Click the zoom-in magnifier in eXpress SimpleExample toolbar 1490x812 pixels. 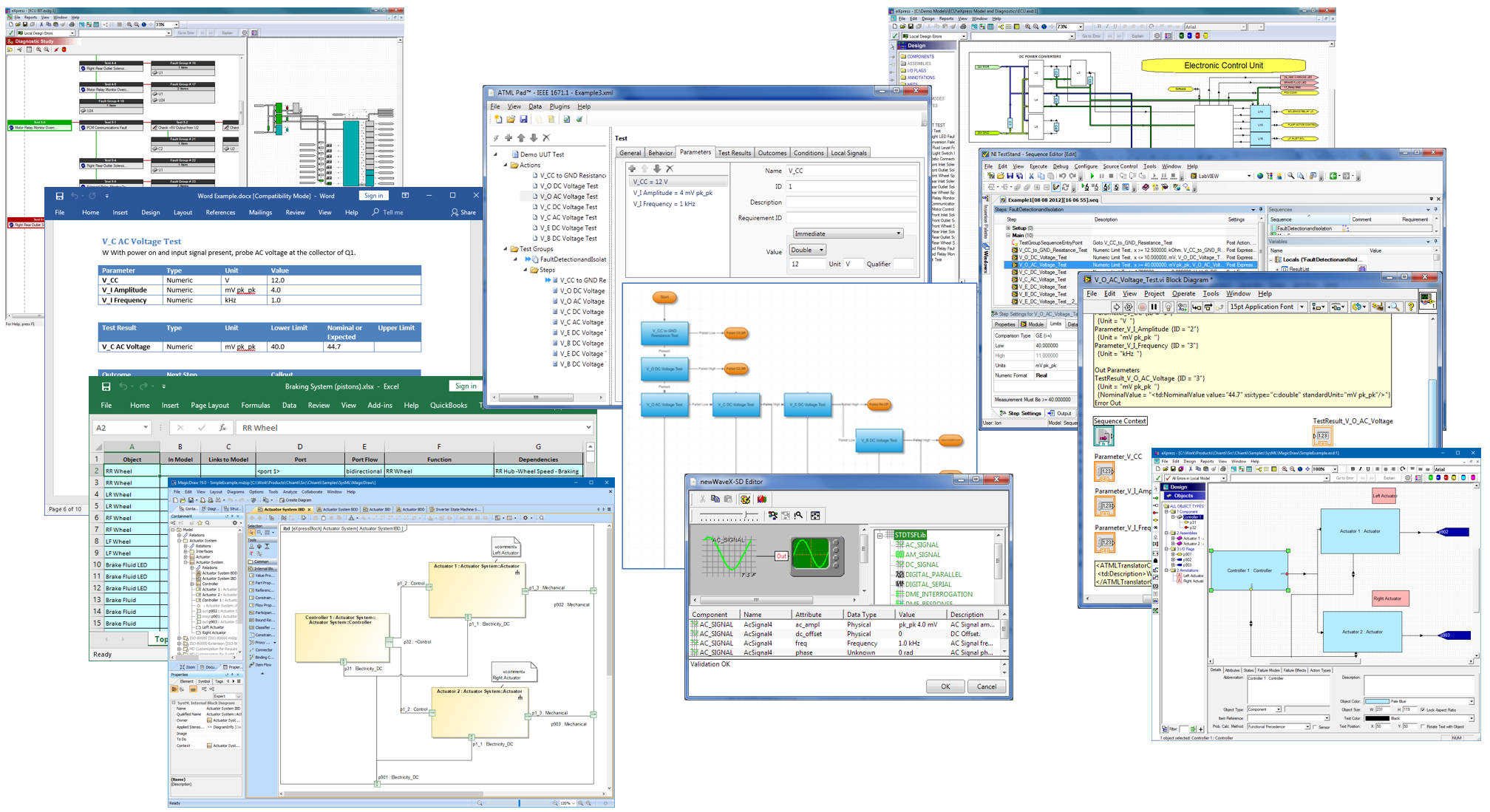pos(1285,469)
